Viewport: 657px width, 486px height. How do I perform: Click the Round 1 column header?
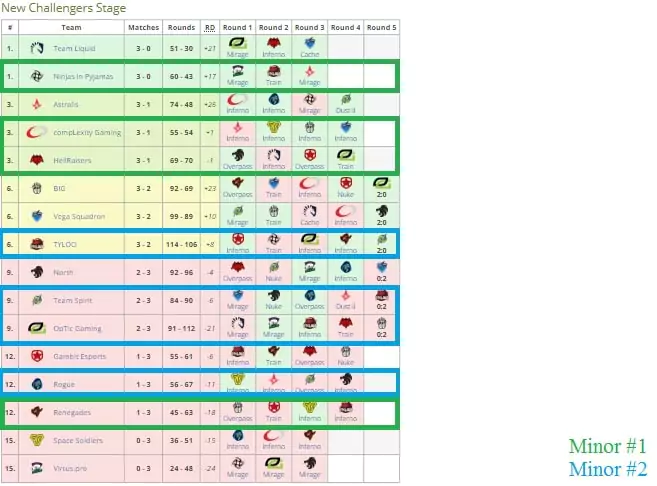click(x=238, y=27)
